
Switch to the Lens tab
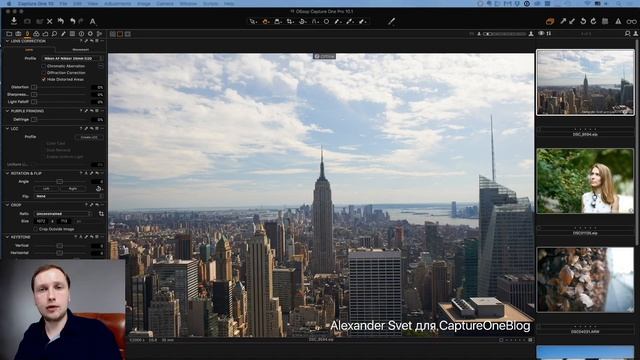29,50
